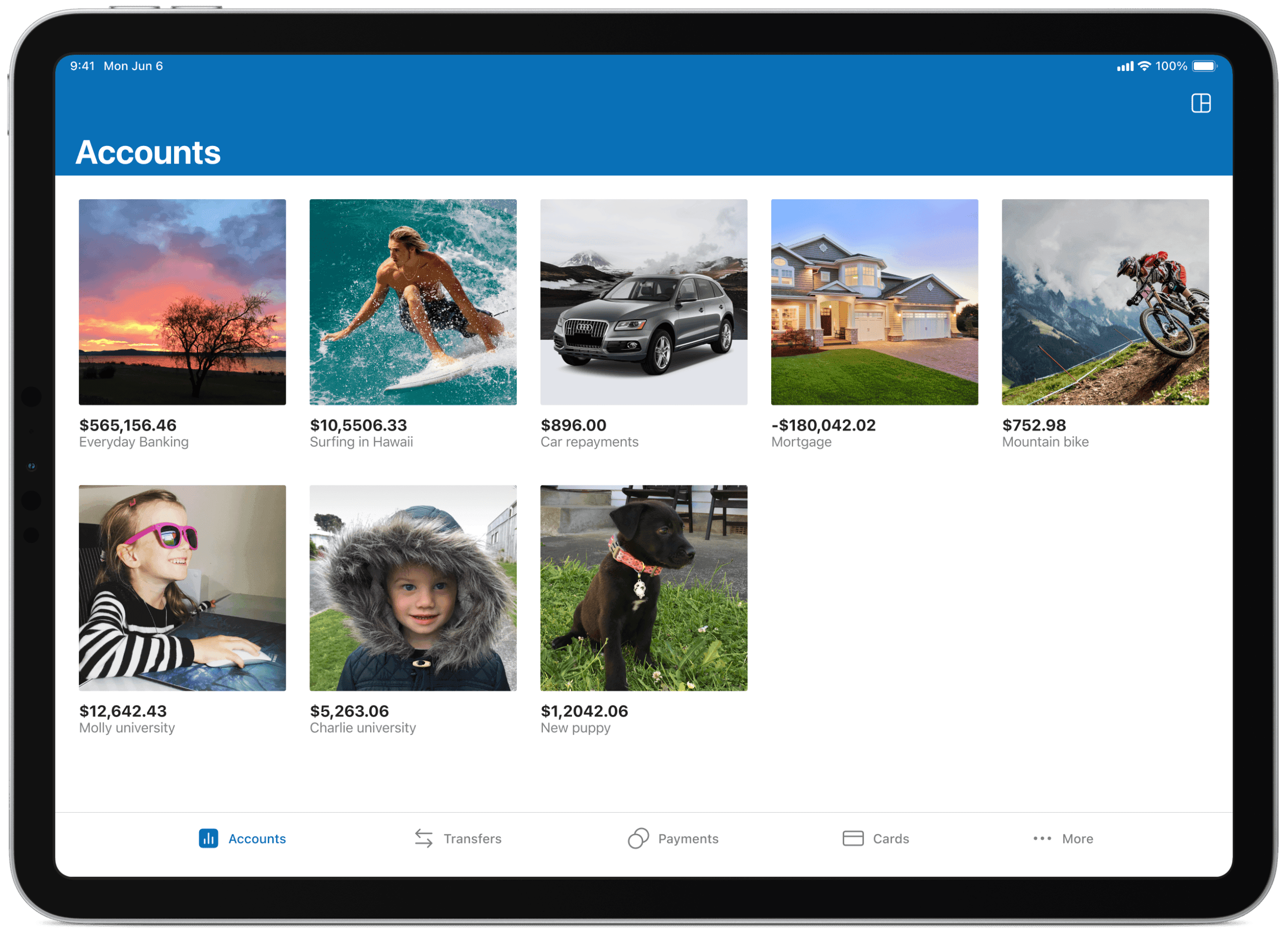Select the $12,642.43 balance text
This screenshot has height=932, width=1288.
123,711
